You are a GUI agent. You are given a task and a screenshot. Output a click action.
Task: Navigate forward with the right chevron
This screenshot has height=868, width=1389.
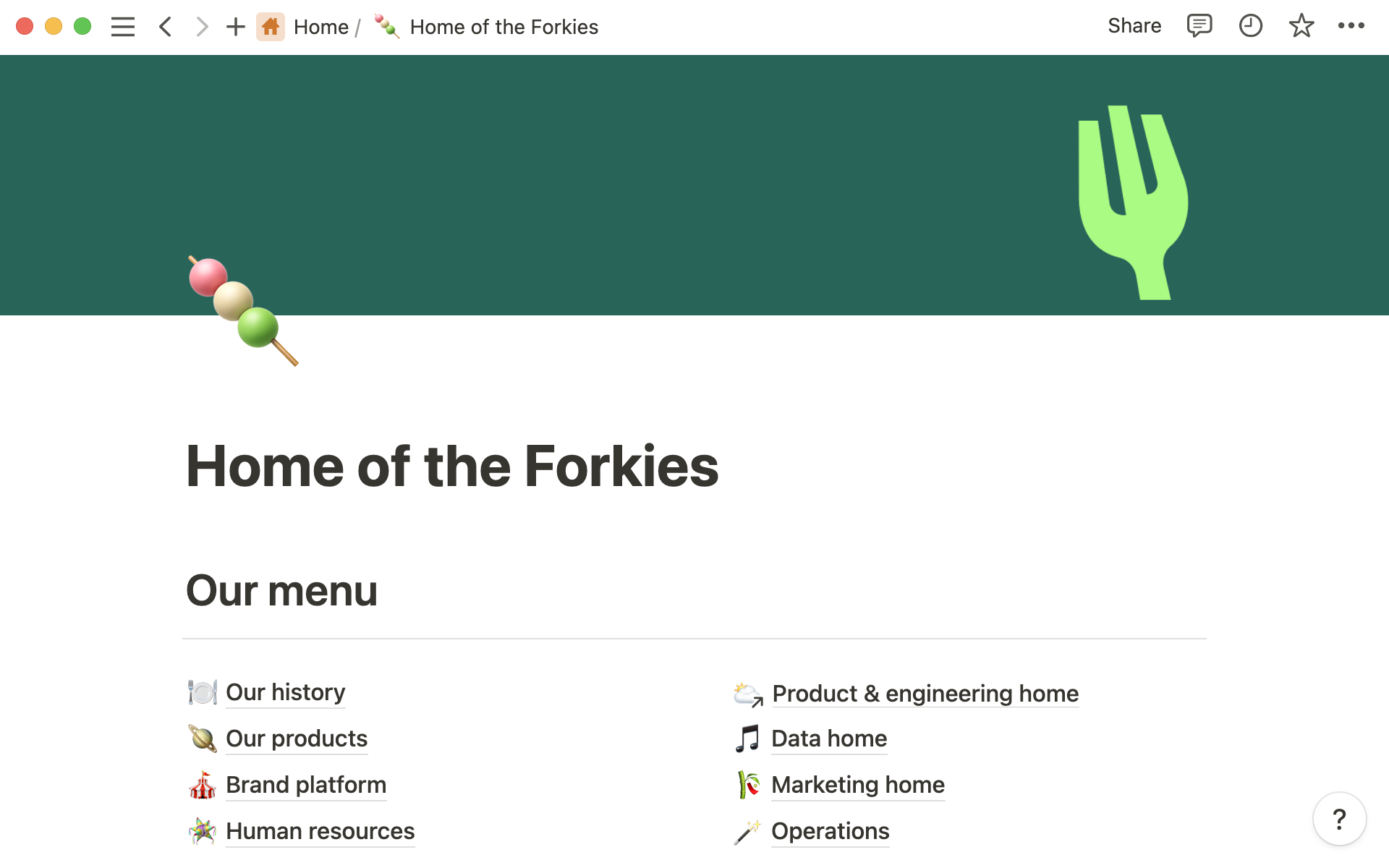(x=200, y=27)
